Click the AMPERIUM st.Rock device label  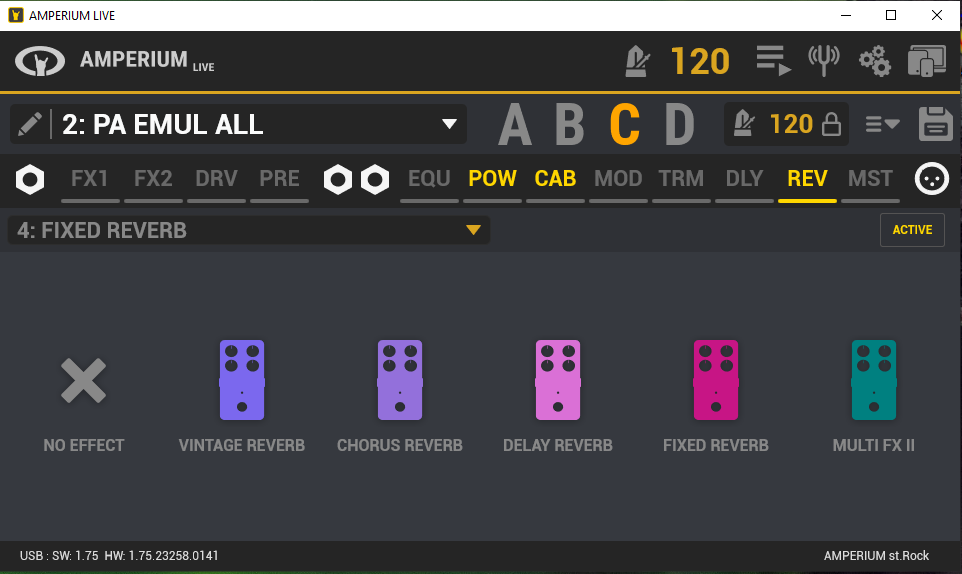(x=876, y=556)
